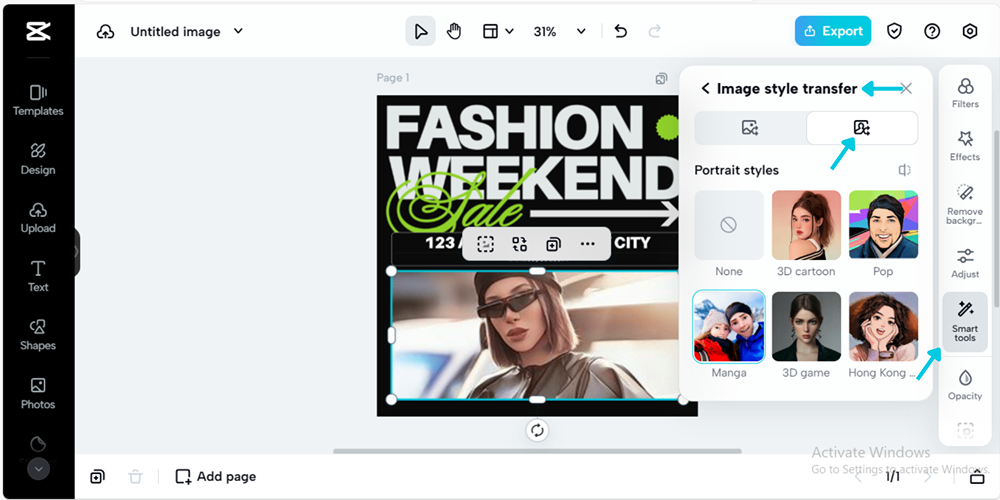
Task: Open the Adjust settings panel
Action: click(x=965, y=264)
